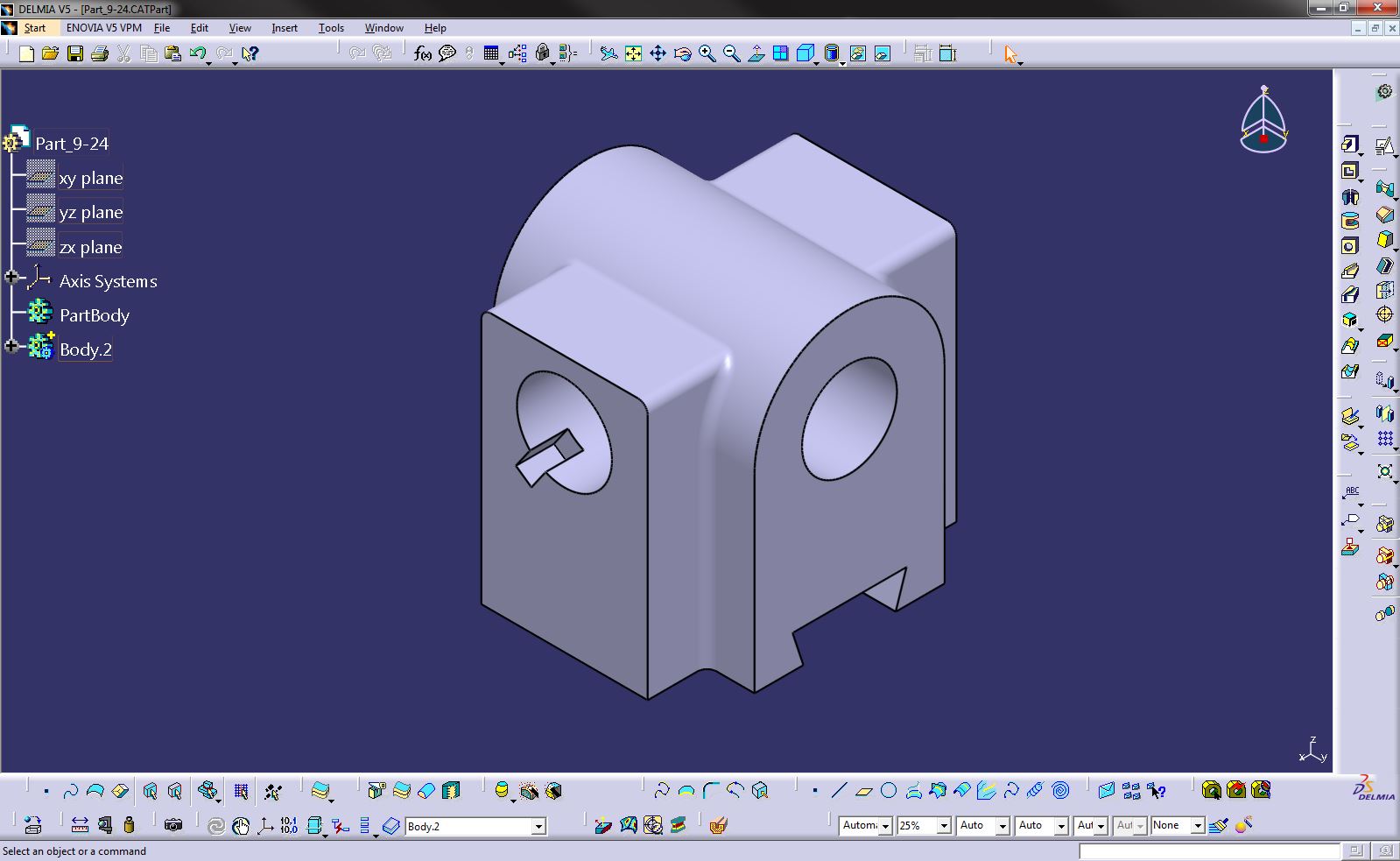Click the command input field in status bar
The width and height of the screenshot is (1400, 861).
(1209, 851)
